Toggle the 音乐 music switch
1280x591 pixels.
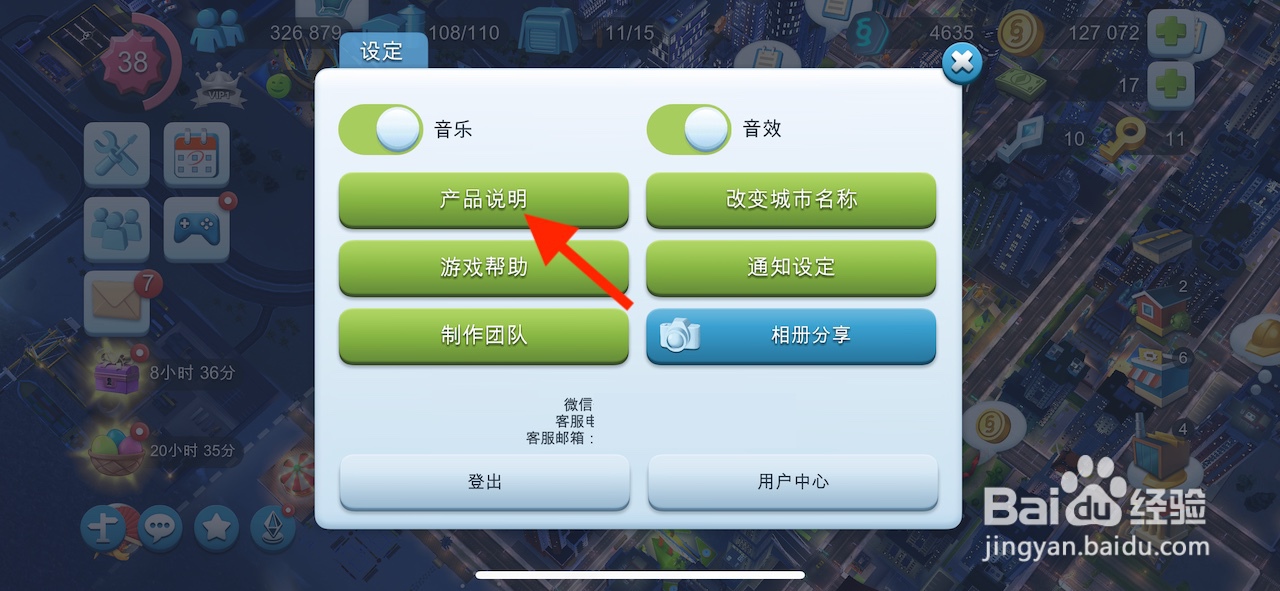(381, 129)
